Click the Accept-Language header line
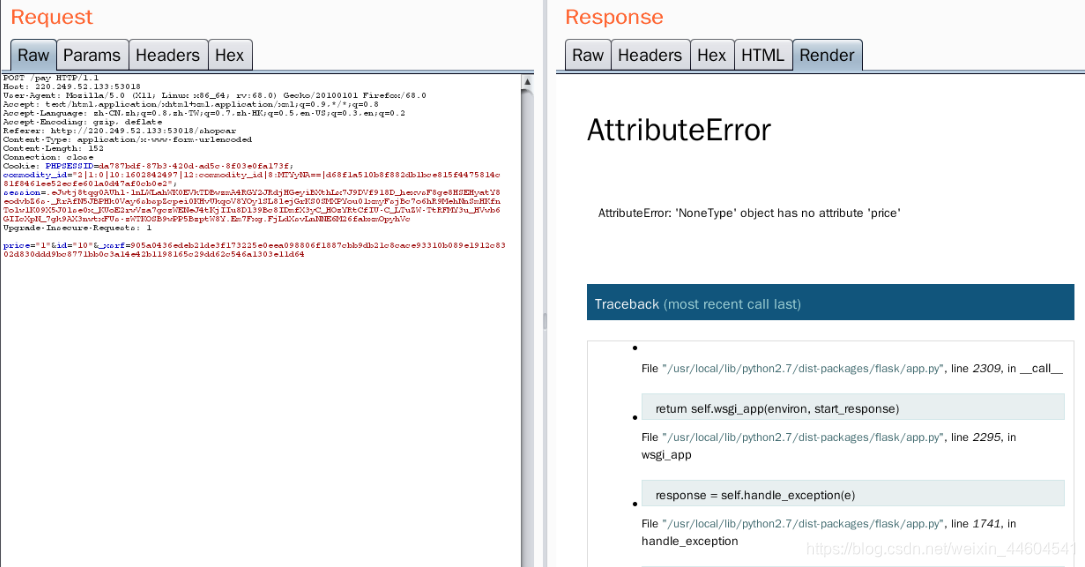 coord(204,113)
